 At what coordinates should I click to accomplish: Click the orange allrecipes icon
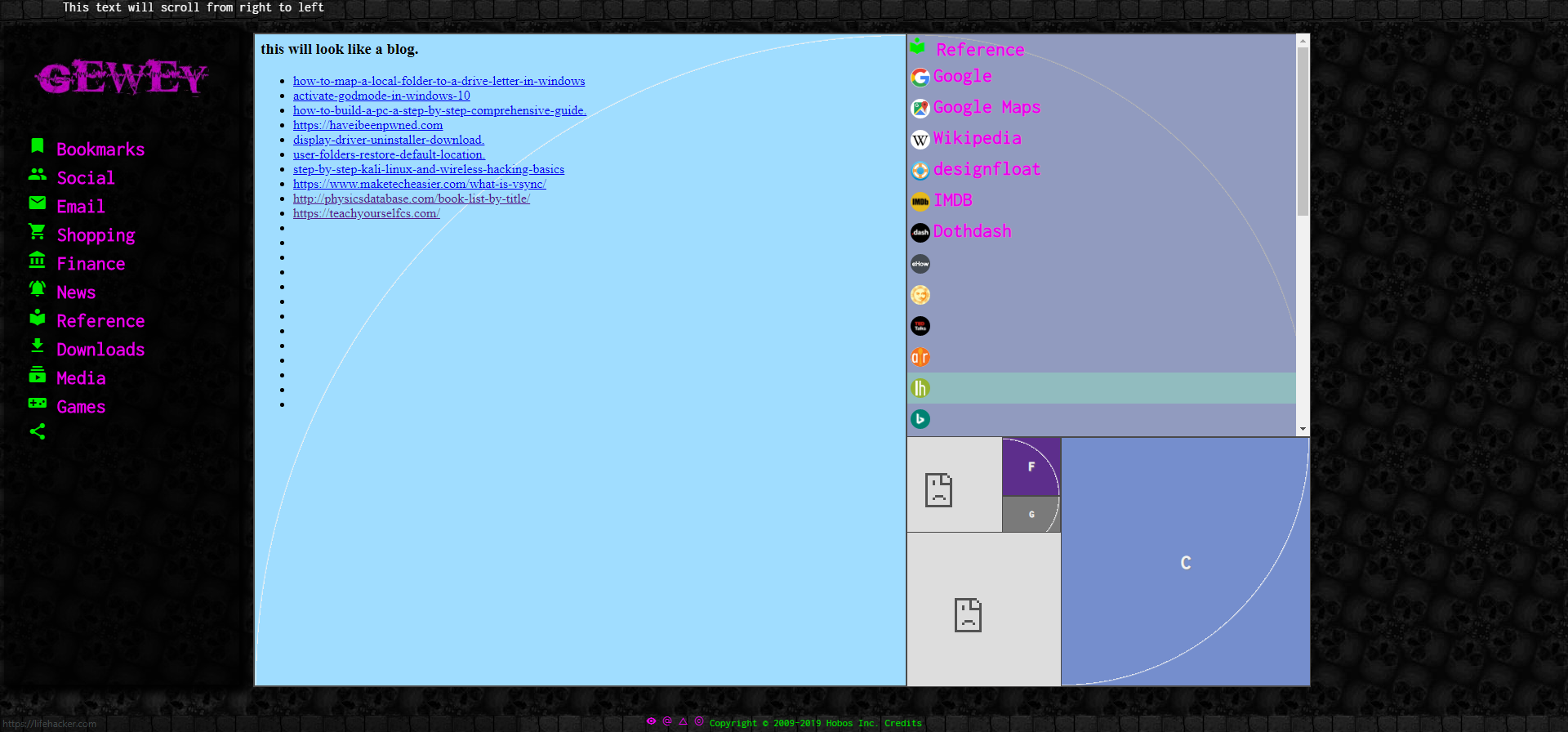pyautogui.click(x=920, y=357)
